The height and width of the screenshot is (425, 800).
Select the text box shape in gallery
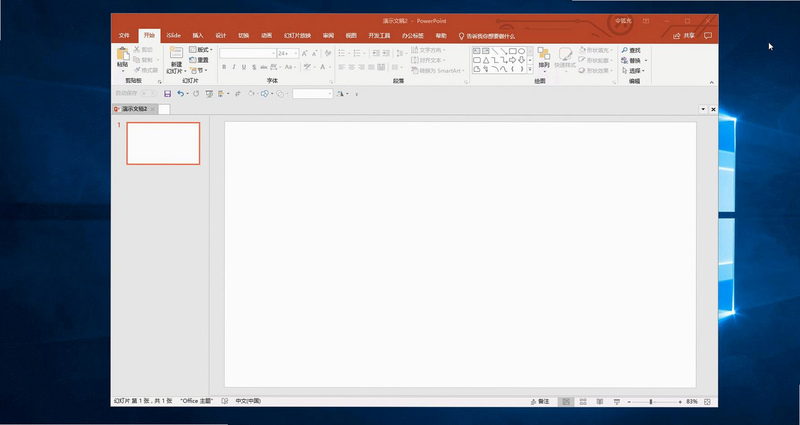(477, 51)
